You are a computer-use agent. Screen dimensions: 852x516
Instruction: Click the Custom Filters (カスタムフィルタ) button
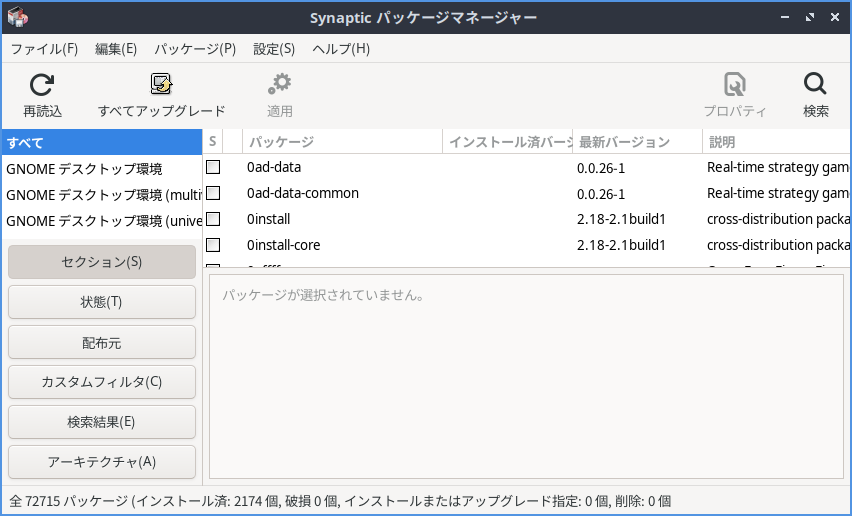(x=102, y=382)
